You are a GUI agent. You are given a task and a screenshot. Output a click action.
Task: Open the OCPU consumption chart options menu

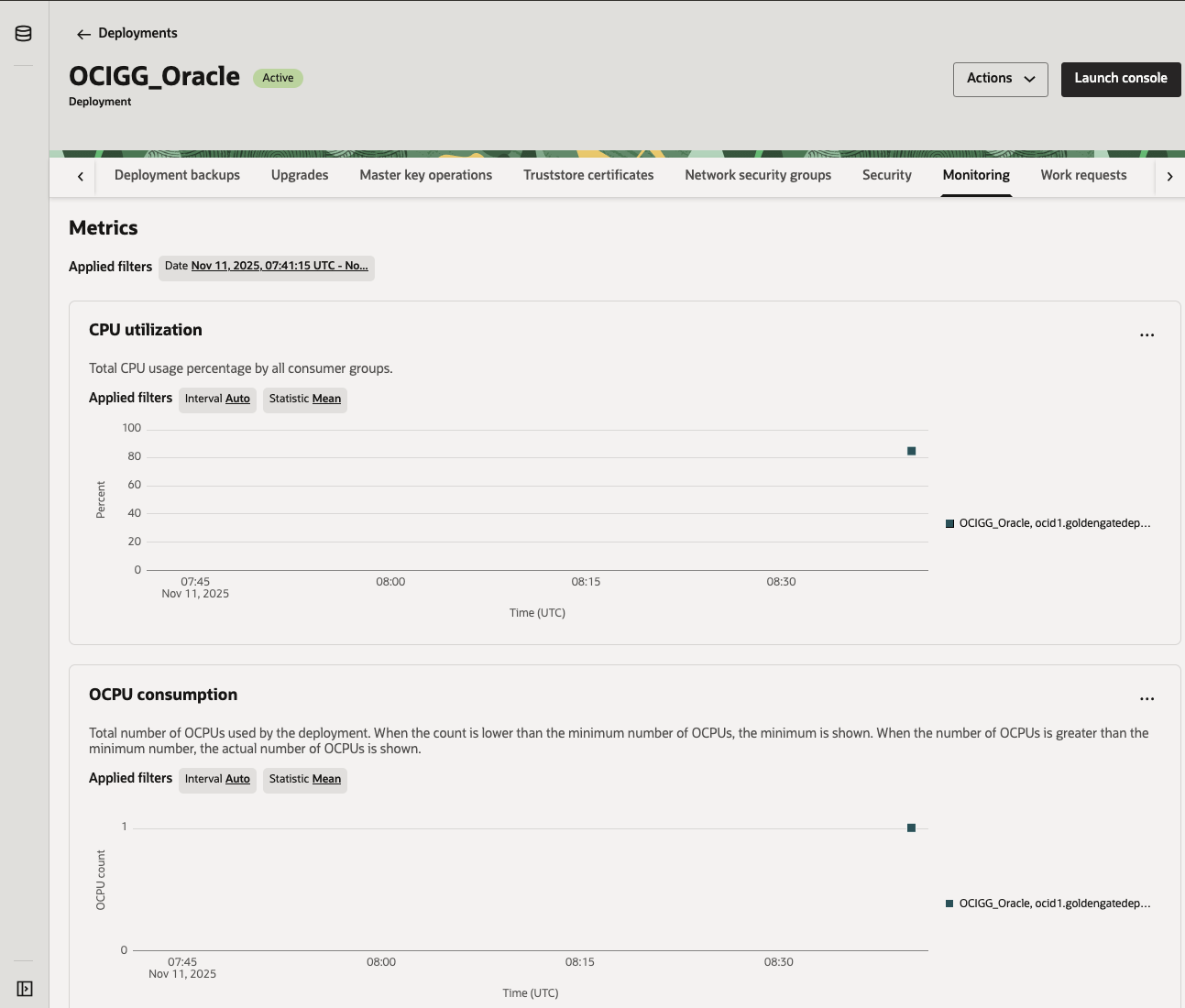pyautogui.click(x=1147, y=698)
